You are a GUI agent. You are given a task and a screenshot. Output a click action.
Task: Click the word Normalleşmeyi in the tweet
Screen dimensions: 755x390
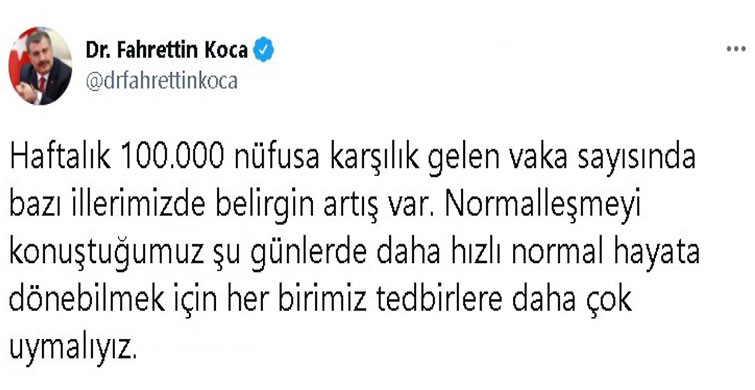pos(544,208)
